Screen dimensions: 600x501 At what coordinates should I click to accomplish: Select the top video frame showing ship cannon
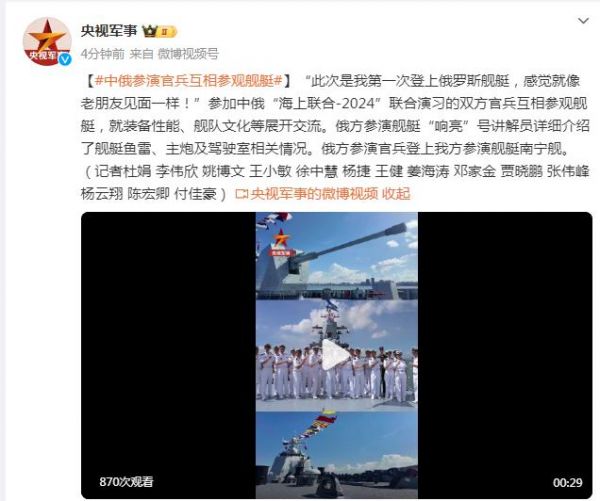click(337, 256)
